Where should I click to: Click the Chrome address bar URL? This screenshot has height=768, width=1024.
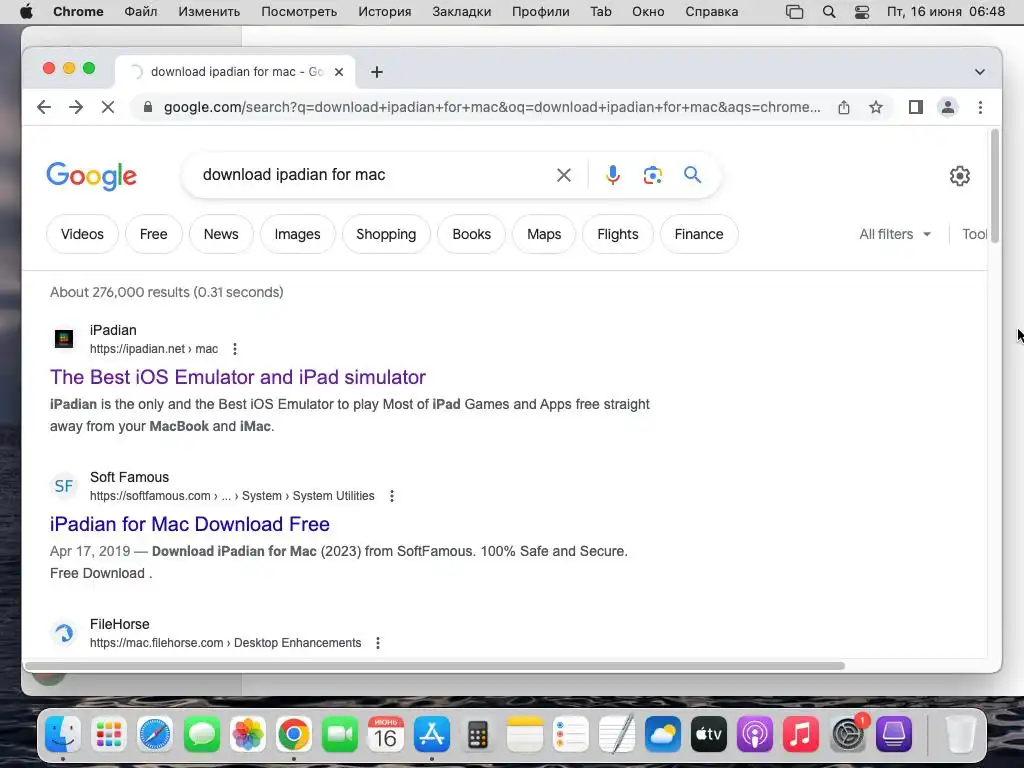point(492,107)
